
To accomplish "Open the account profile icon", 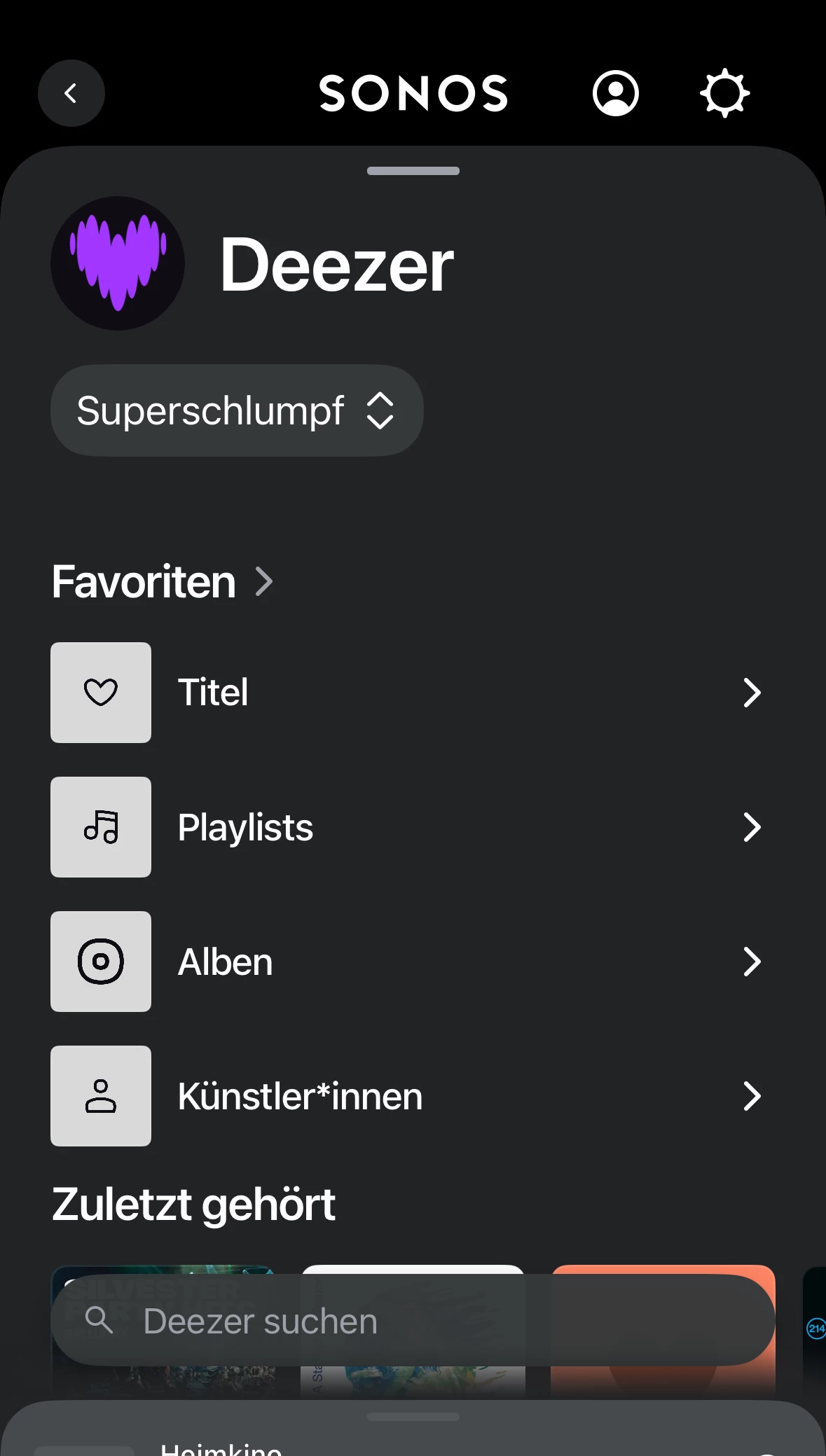I will click(x=615, y=93).
